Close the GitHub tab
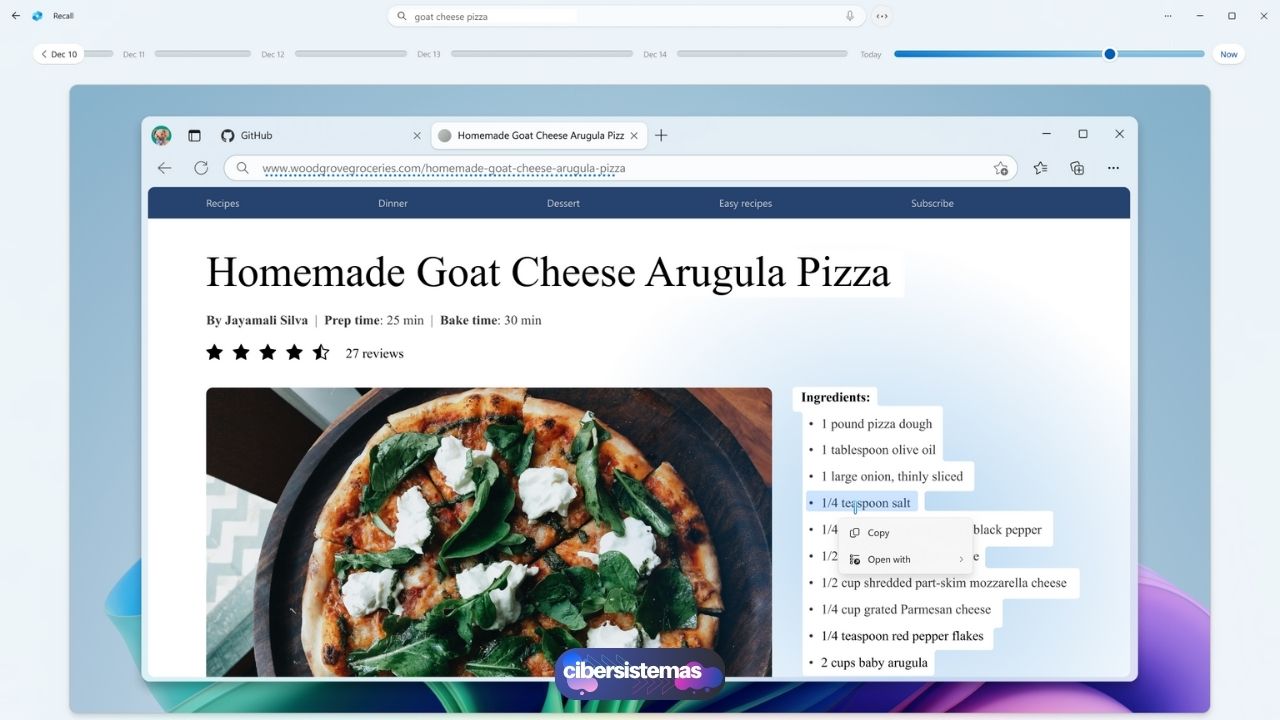The height and width of the screenshot is (720, 1280). click(x=417, y=135)
